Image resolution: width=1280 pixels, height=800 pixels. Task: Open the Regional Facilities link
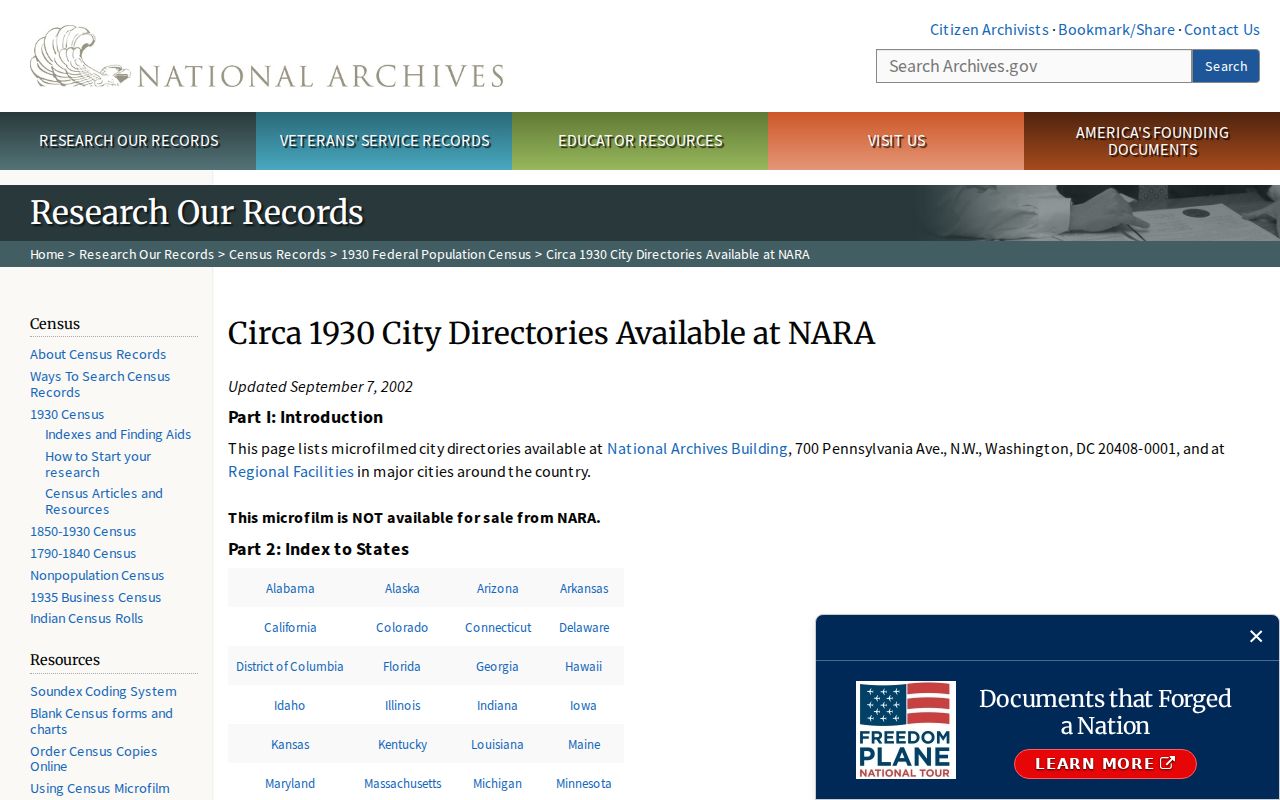[291, 472]
